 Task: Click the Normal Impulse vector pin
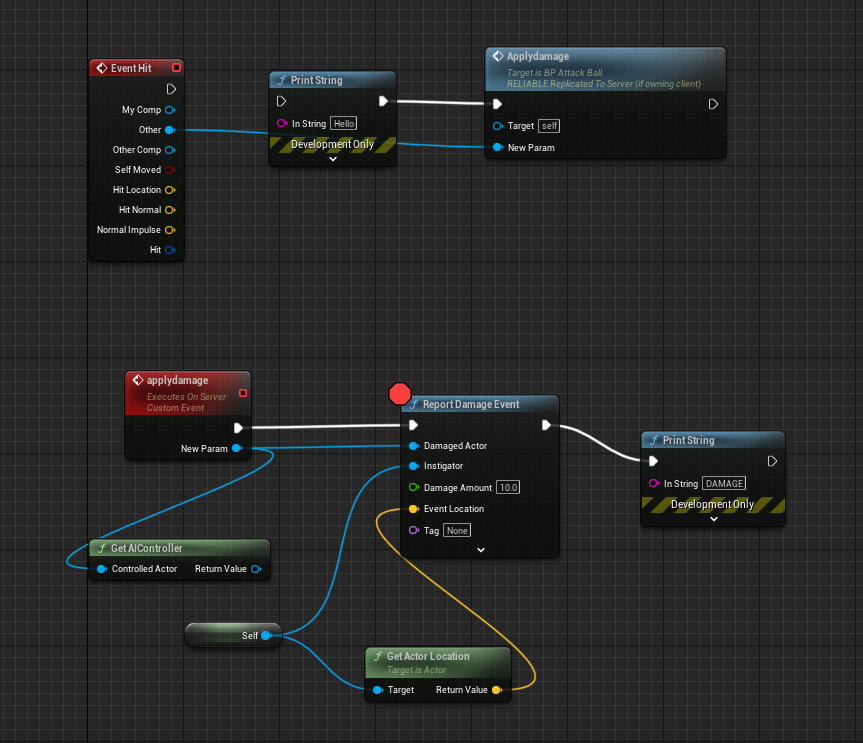(170, 230)
